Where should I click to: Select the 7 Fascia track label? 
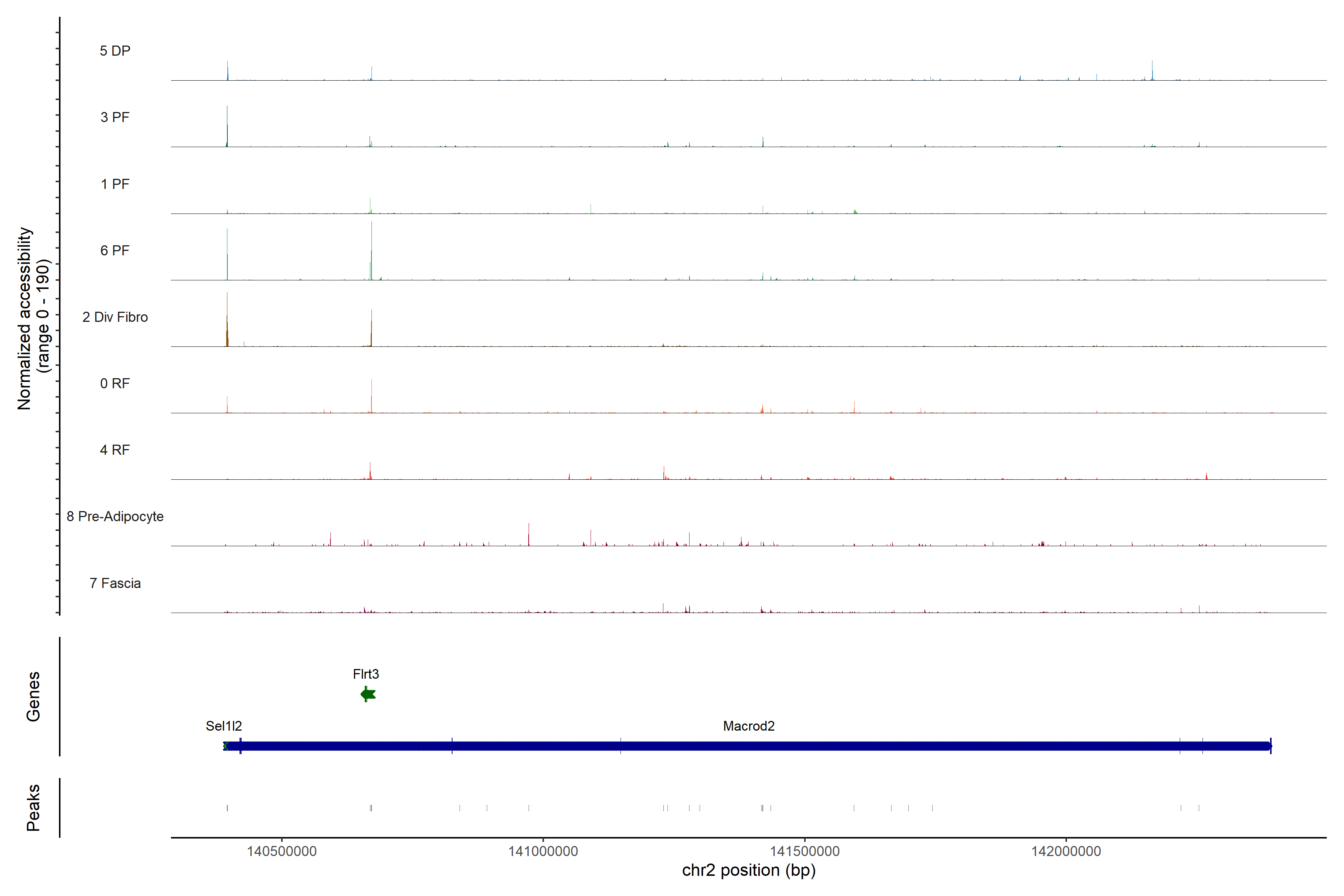pos(115,583)
